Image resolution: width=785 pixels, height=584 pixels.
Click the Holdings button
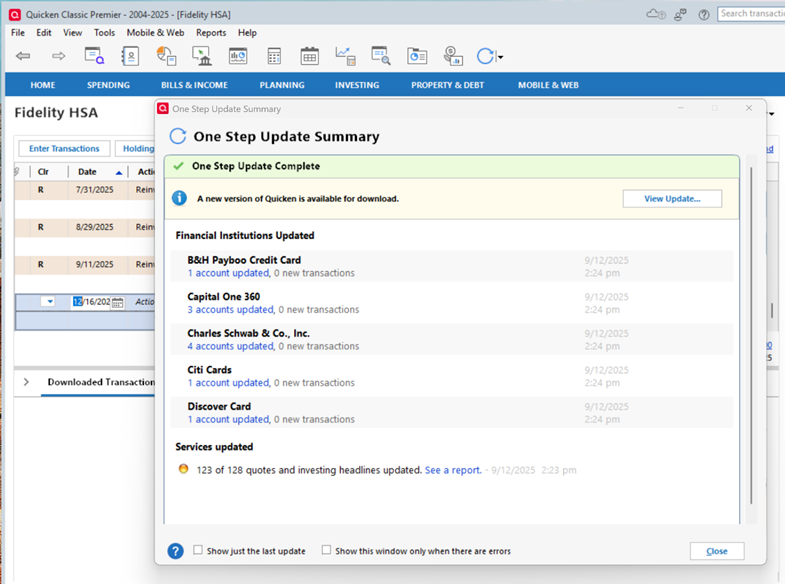coord(135,149)
